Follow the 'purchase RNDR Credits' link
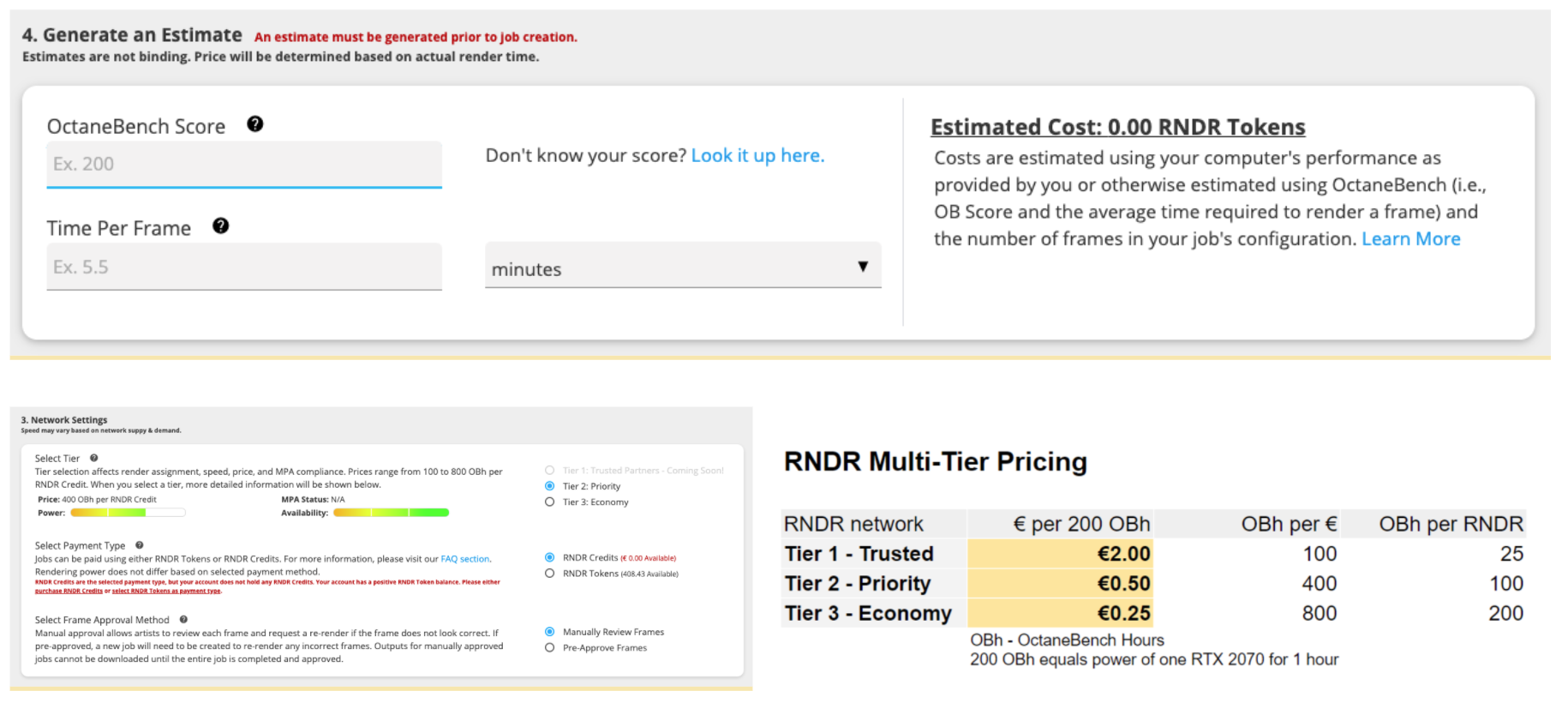Image resolution: width=1568 pixels, height=703 pixels. point(69,591)
